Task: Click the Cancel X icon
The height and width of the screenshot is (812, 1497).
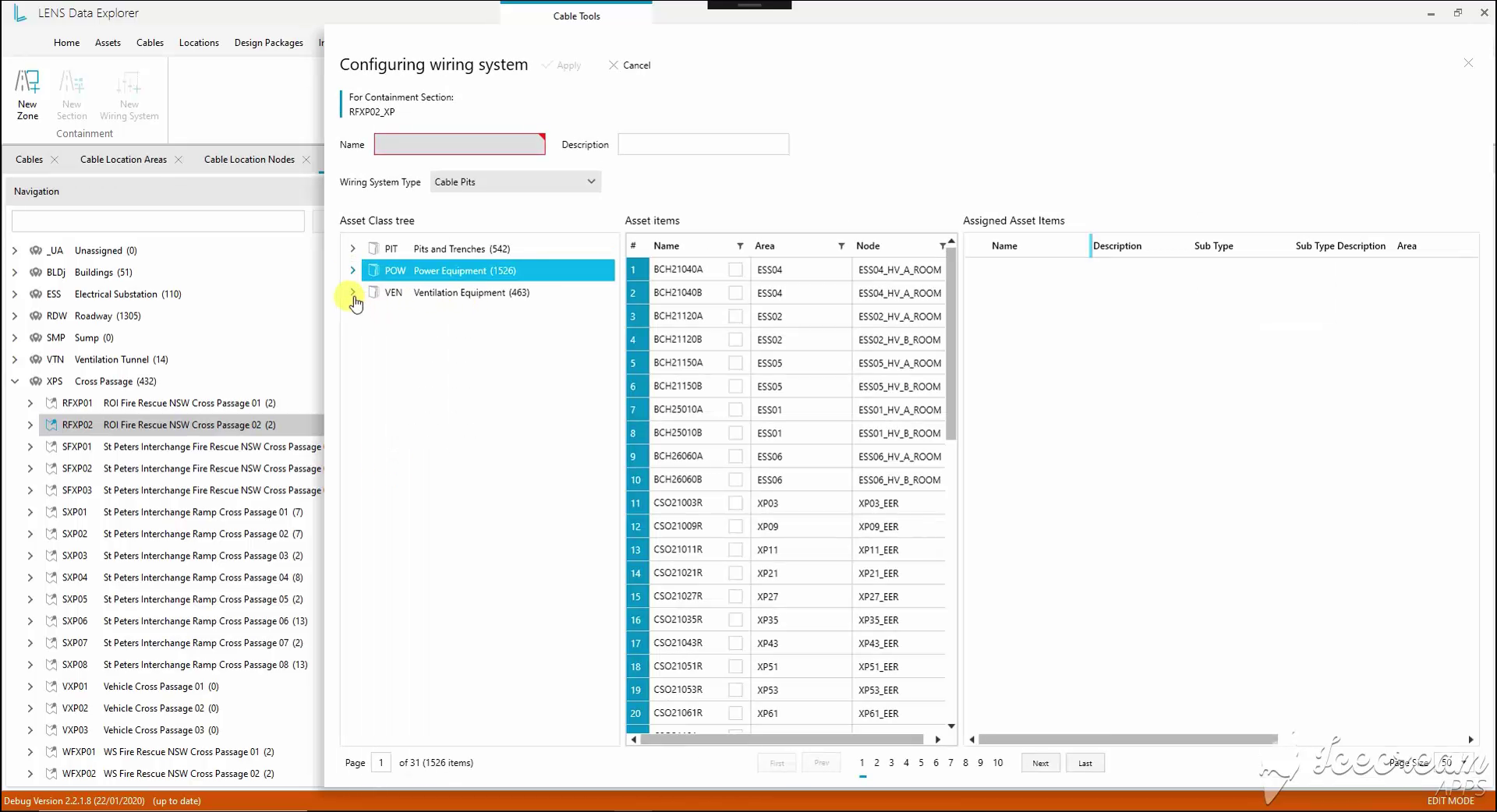Action: coord(613,65)
